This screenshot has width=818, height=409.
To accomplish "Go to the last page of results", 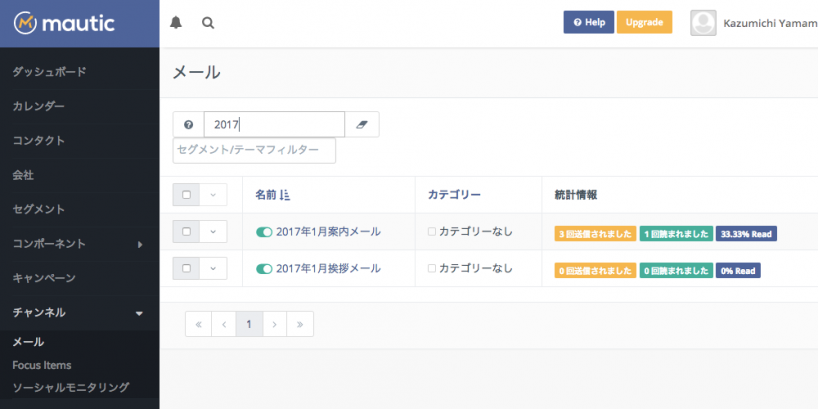I will point(300,323).
